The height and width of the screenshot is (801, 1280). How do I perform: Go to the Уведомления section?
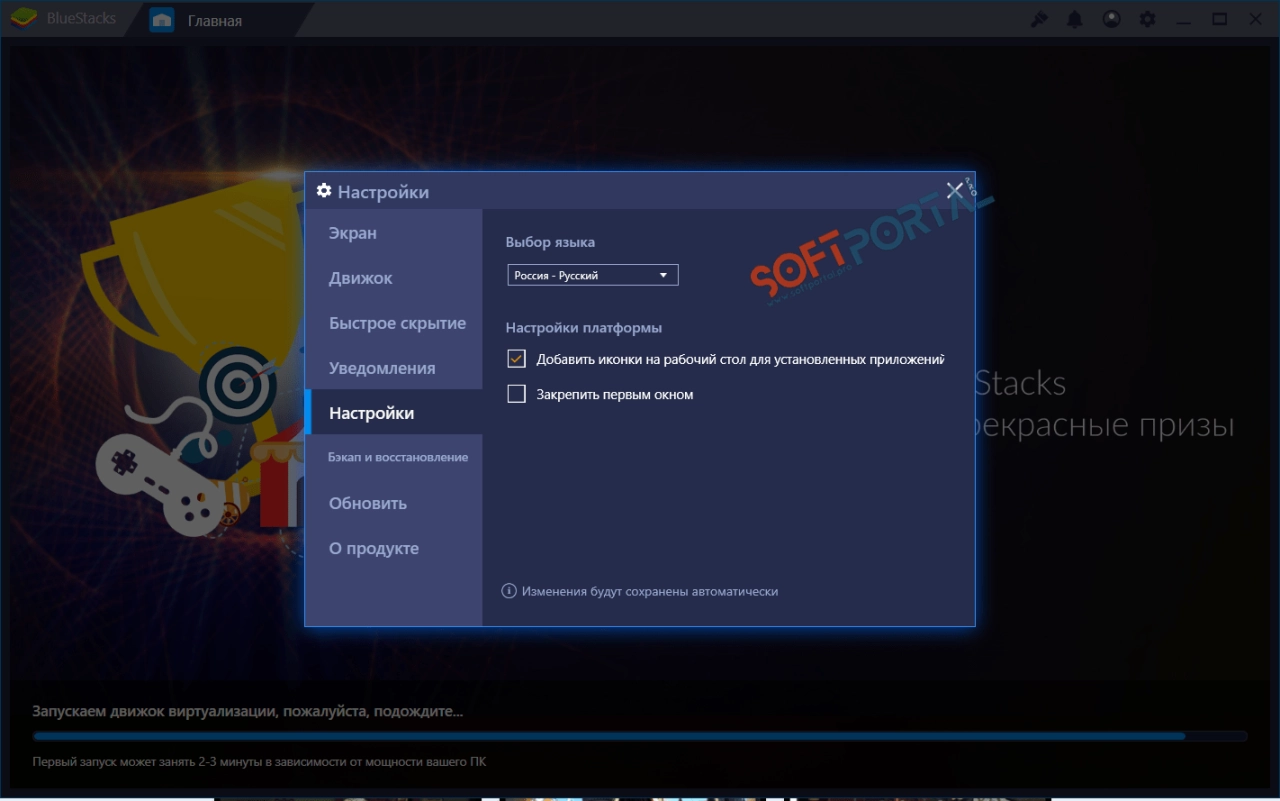tap(394, 368)
